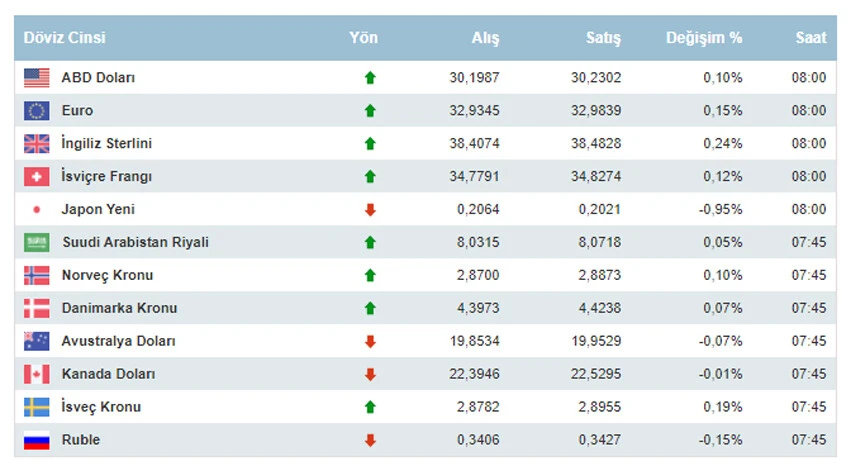Click the United Kingdom flag icon
This screenshot has height=469, width=850.
[x=37, y=144]
